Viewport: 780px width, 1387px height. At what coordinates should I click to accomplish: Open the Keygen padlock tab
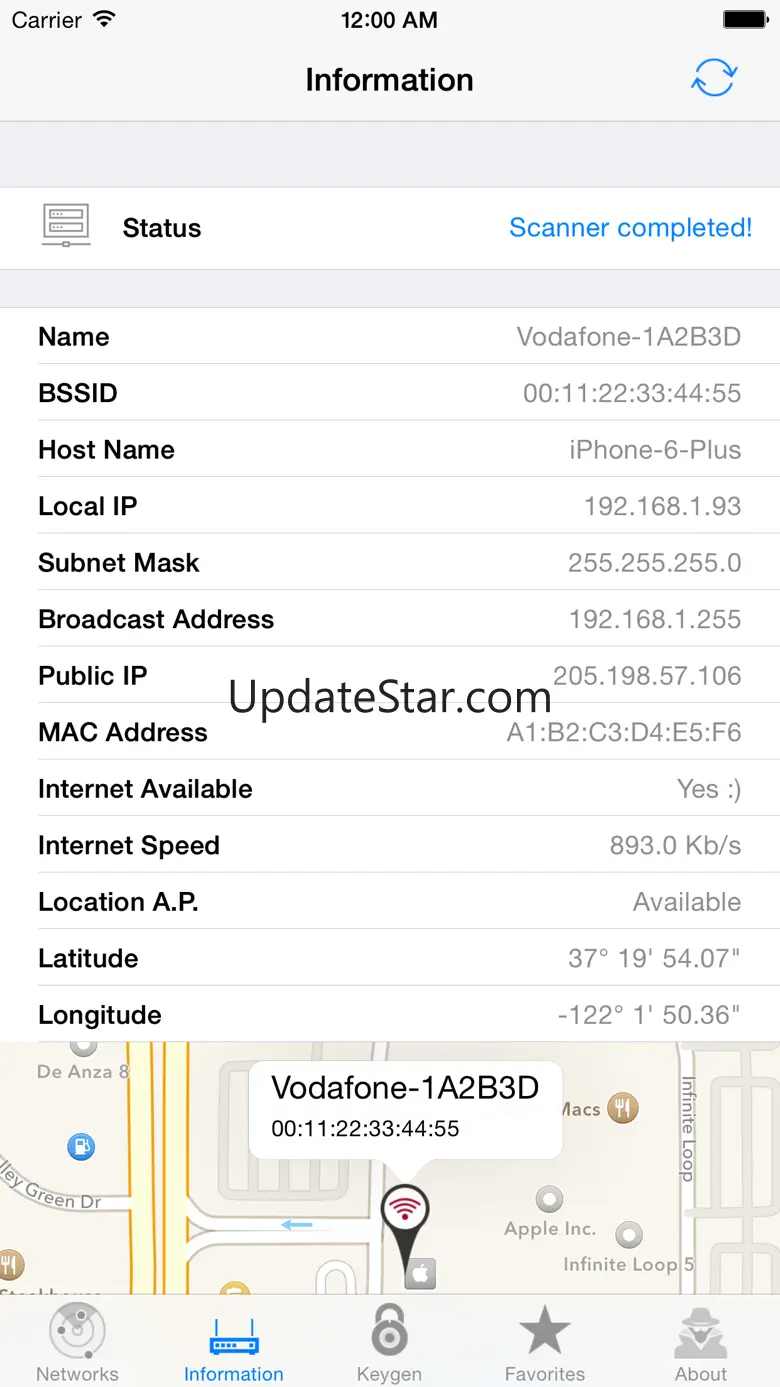pos(389,1343)
